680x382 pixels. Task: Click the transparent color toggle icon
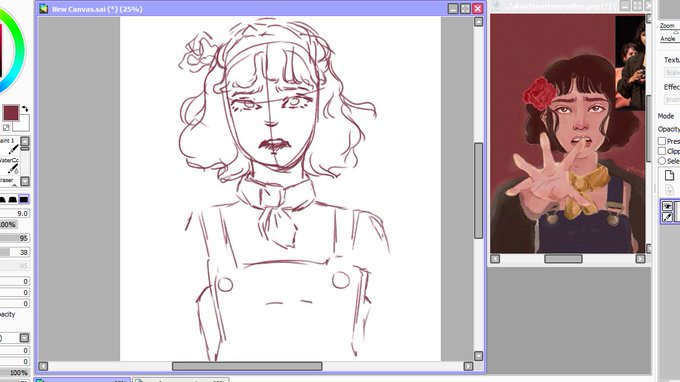(x=6, y=127)
